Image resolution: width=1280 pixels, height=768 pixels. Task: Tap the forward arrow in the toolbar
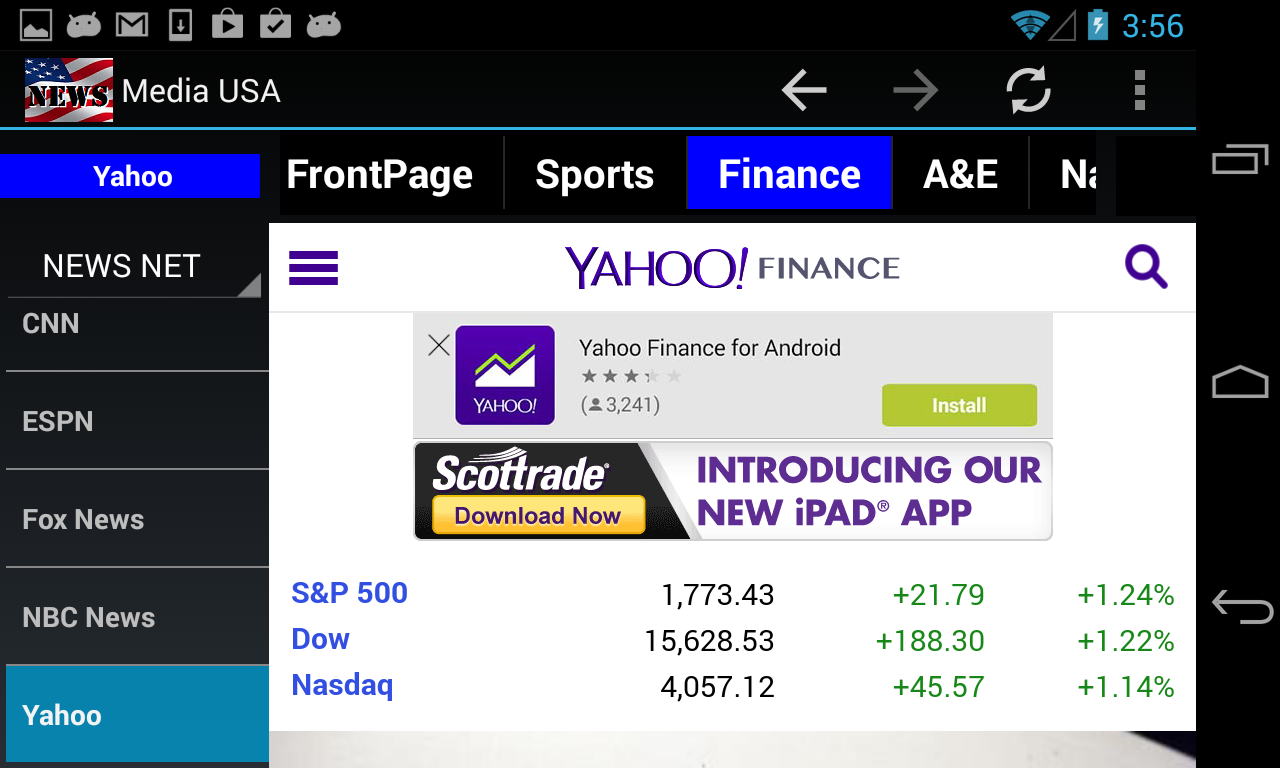[915, 91]
